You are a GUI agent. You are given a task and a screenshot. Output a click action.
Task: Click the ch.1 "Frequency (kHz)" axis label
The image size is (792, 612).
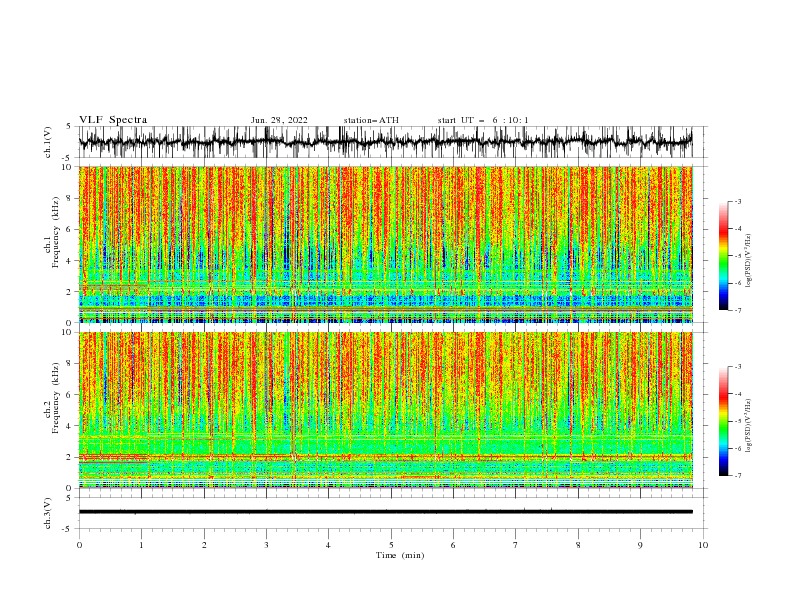(56, 233)
